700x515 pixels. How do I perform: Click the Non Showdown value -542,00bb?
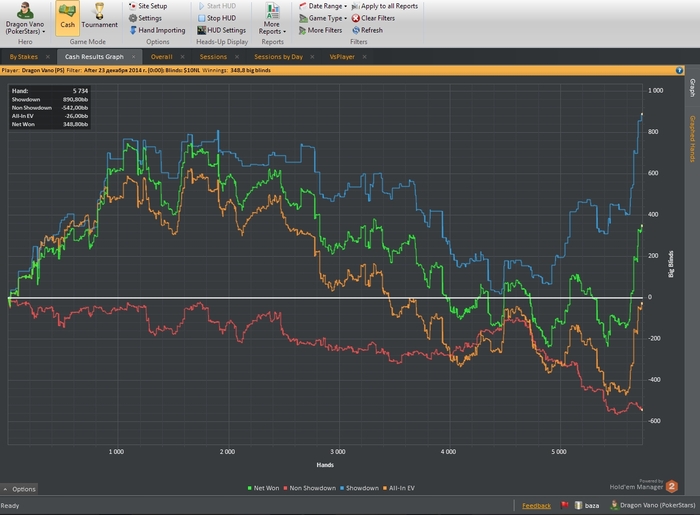(x=75, y=108)
